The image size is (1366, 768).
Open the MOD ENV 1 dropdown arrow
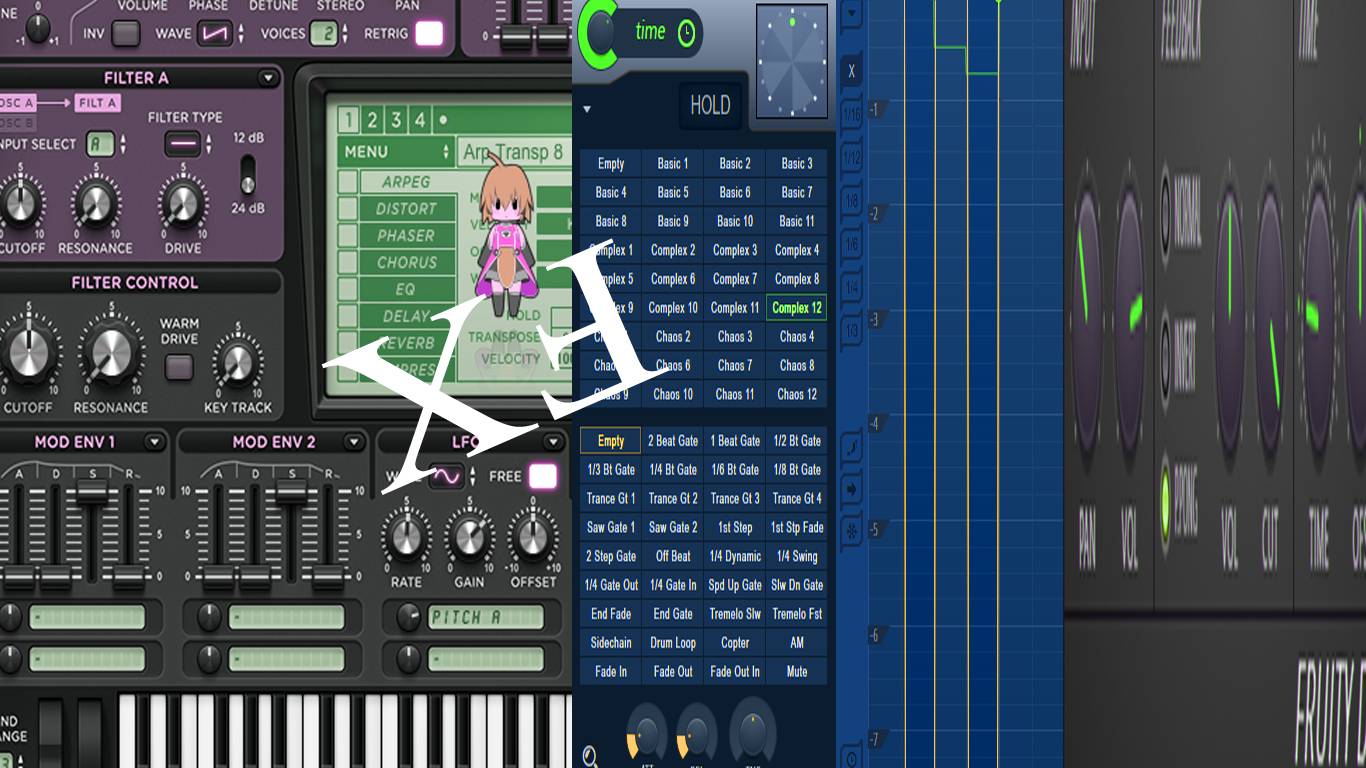pyautogui.click(x=154, y=442)
